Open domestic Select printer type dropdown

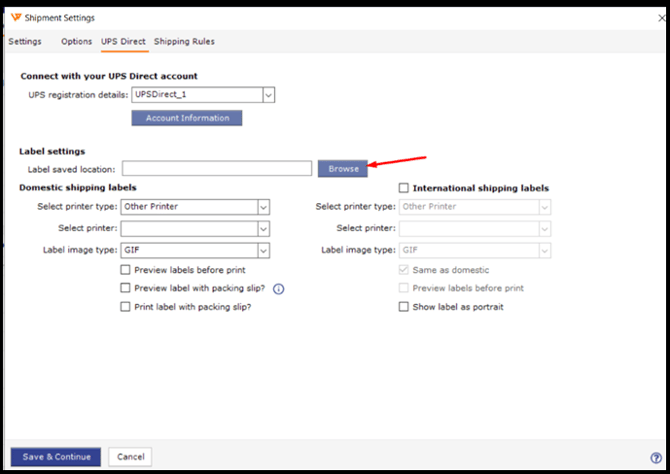click(x=264, y=207)
